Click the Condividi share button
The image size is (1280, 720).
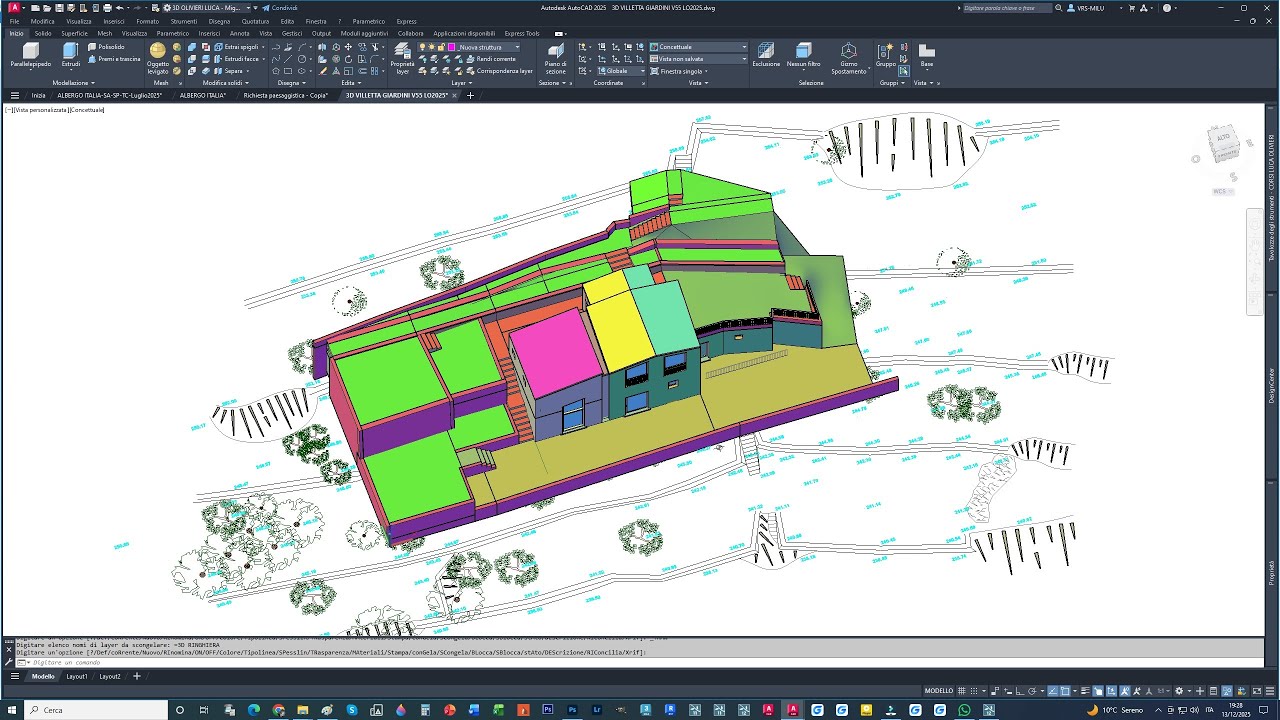280,8
